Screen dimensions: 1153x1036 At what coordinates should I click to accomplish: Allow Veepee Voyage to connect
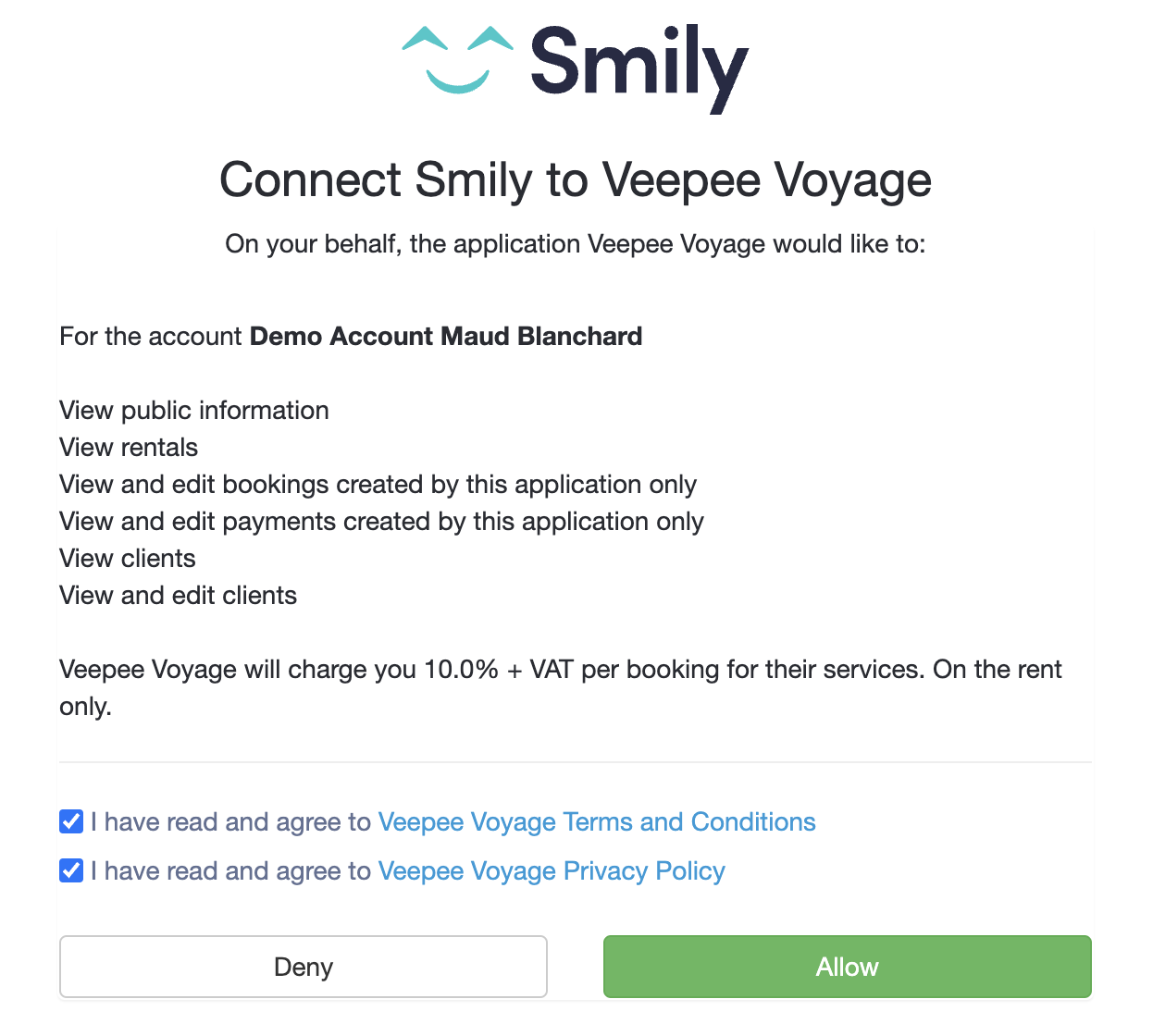pyautogui.click(x=848, y=967)
